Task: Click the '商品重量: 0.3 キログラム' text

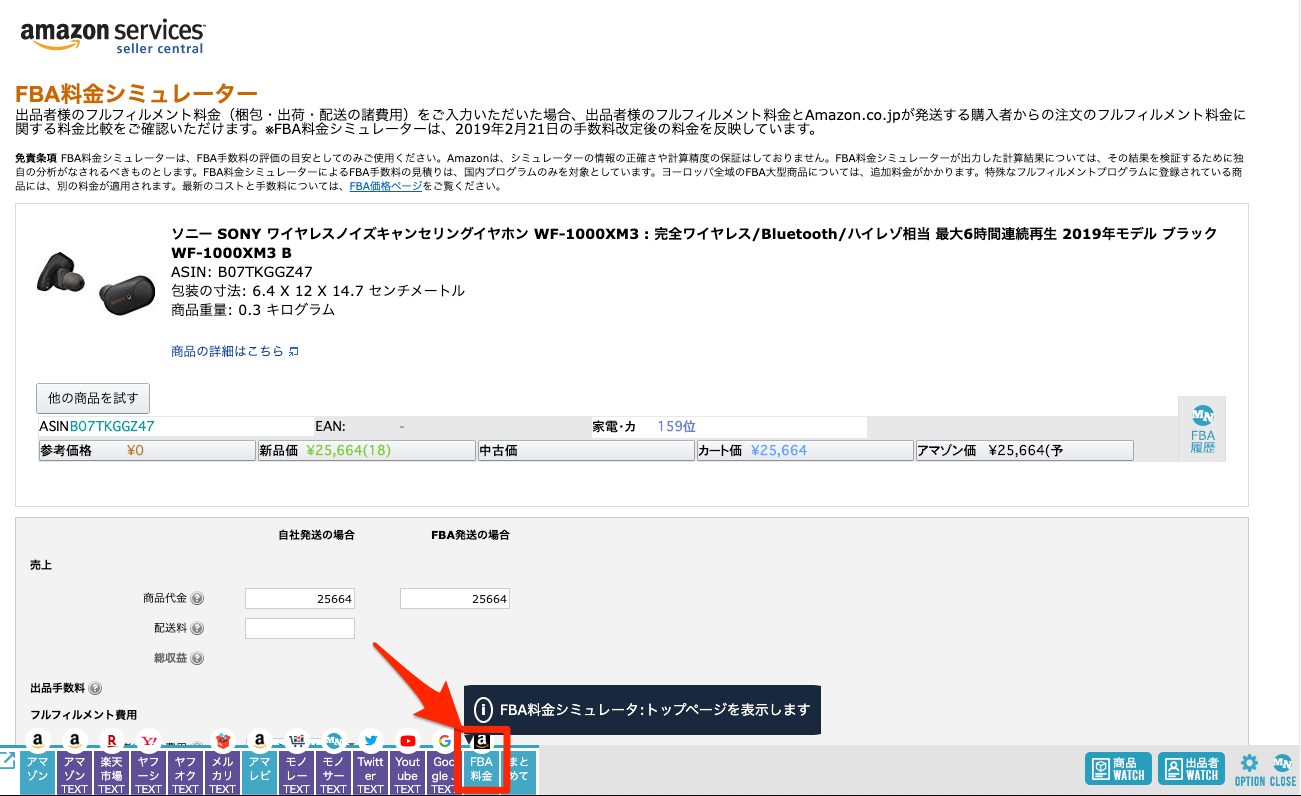Action: pyautogui.click(x=253, y=310)
